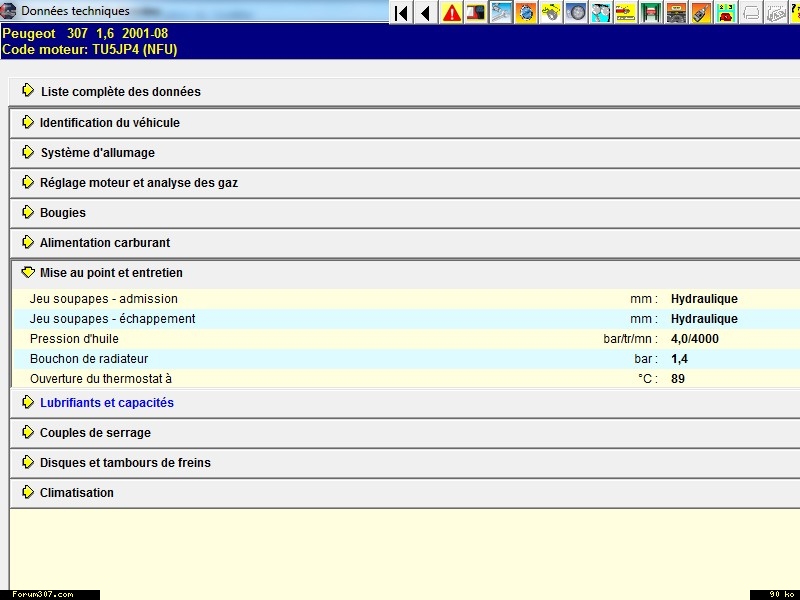Open the orange dashboard icon

click(676, 12)
